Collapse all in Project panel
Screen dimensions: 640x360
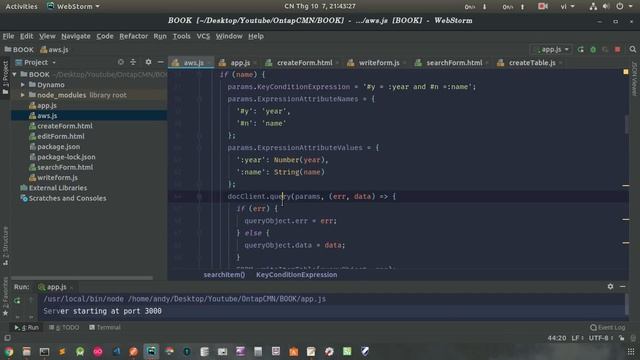(x=133, y=62)
